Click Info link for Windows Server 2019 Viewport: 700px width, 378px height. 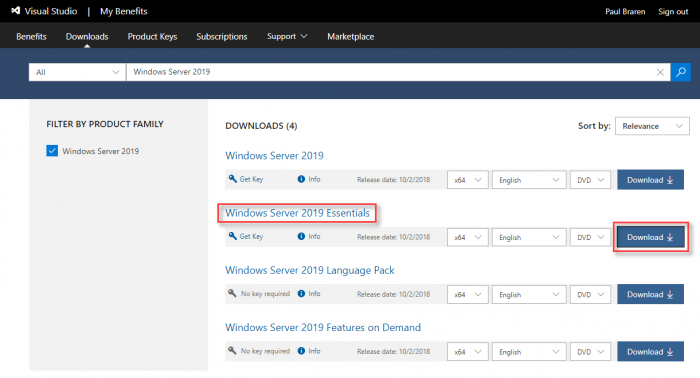coord(314,179)
